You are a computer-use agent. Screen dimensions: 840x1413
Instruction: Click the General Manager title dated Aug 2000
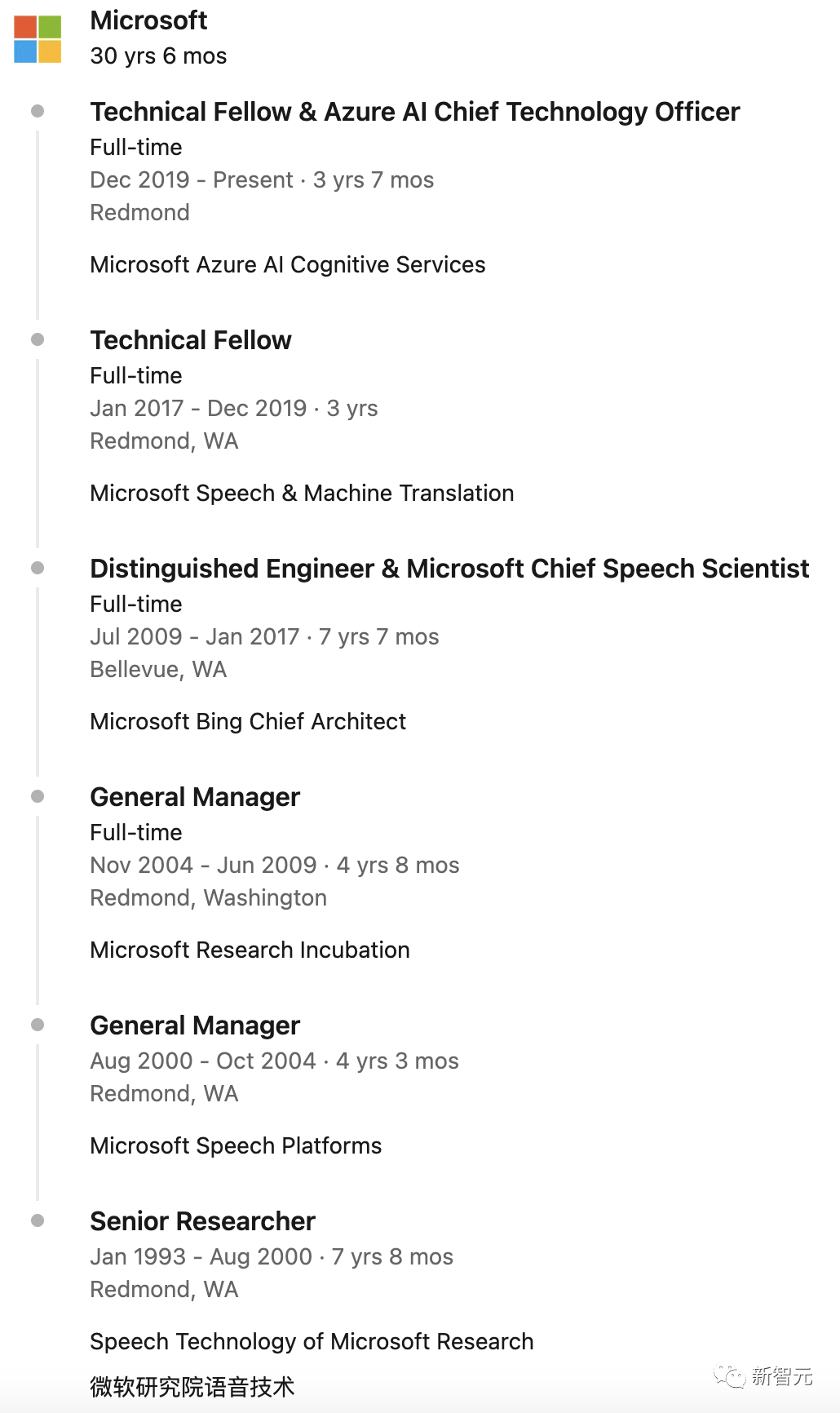tap(195, 1025)
